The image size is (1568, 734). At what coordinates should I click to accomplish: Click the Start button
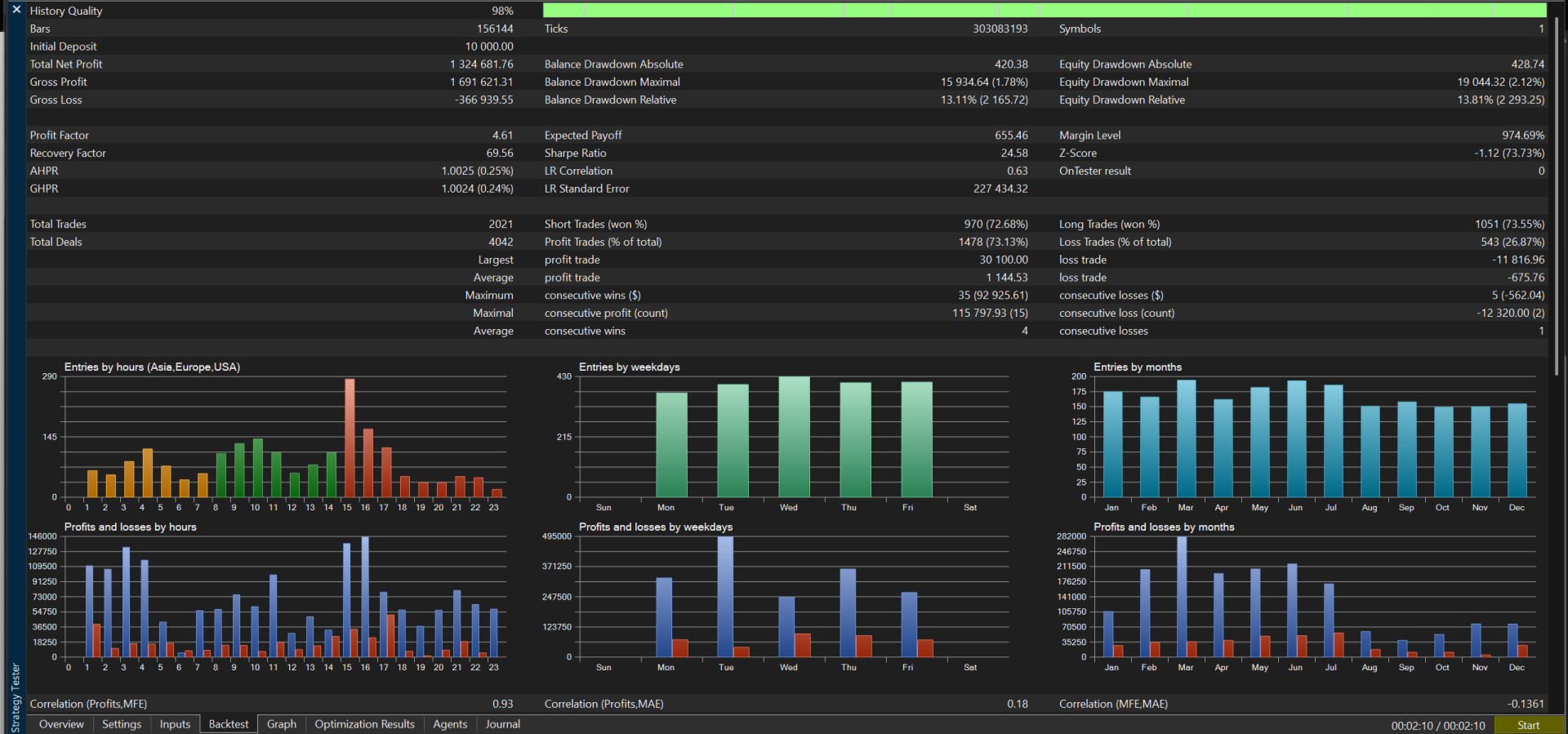point(1528,725)
